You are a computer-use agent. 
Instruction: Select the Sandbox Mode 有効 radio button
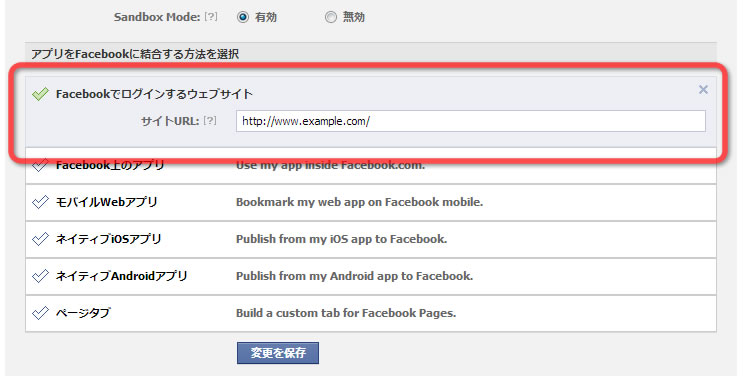click(x=242, y=18)
